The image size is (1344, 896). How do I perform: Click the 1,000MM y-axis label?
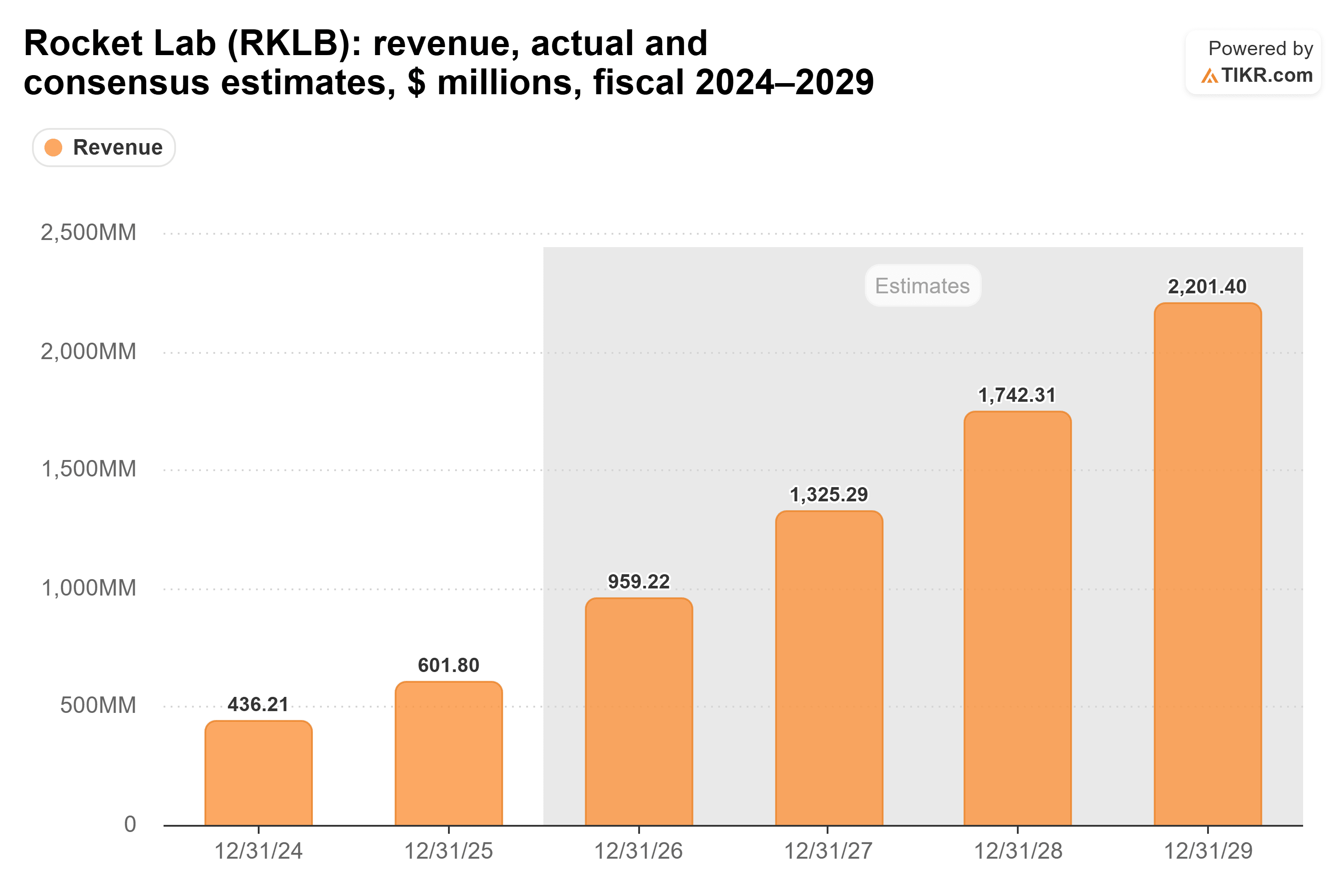[89, 588]
